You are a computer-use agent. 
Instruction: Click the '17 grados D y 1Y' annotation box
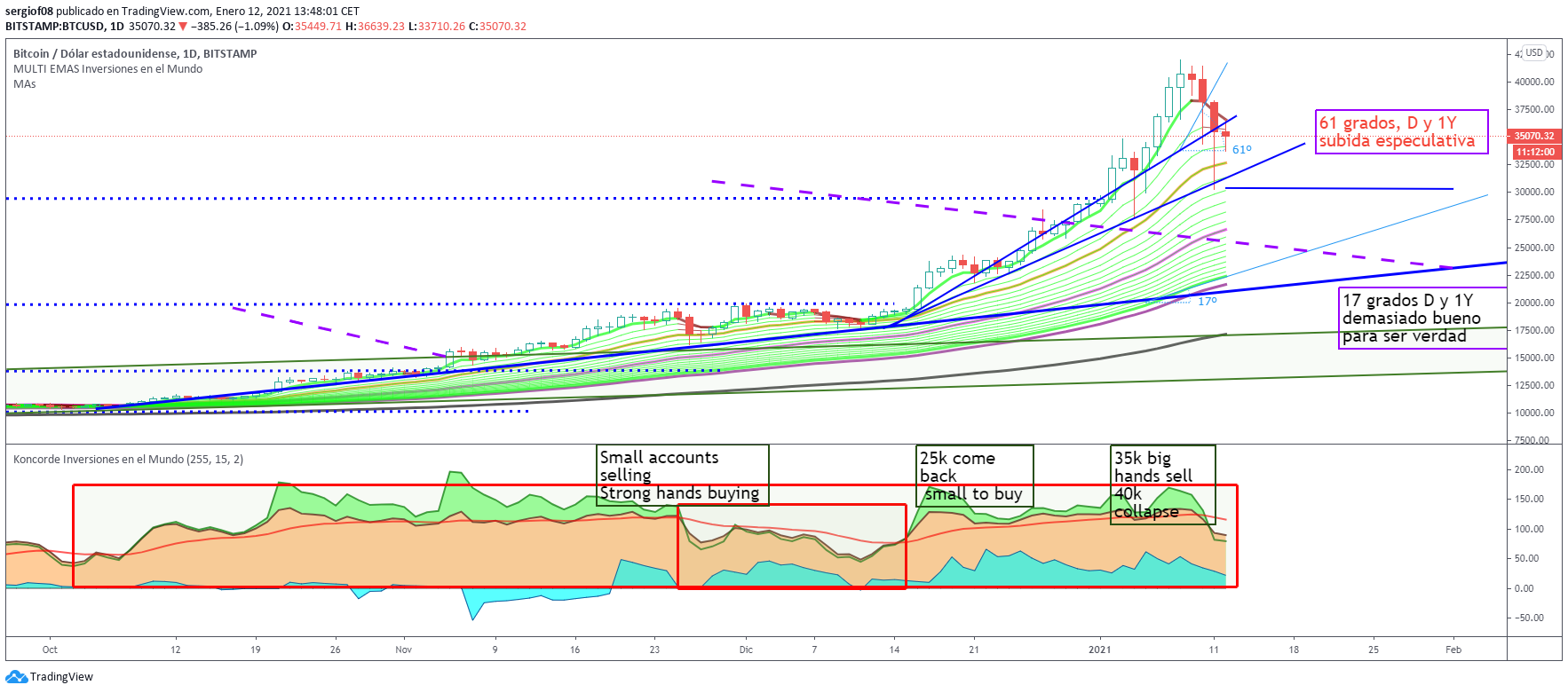1423,318
